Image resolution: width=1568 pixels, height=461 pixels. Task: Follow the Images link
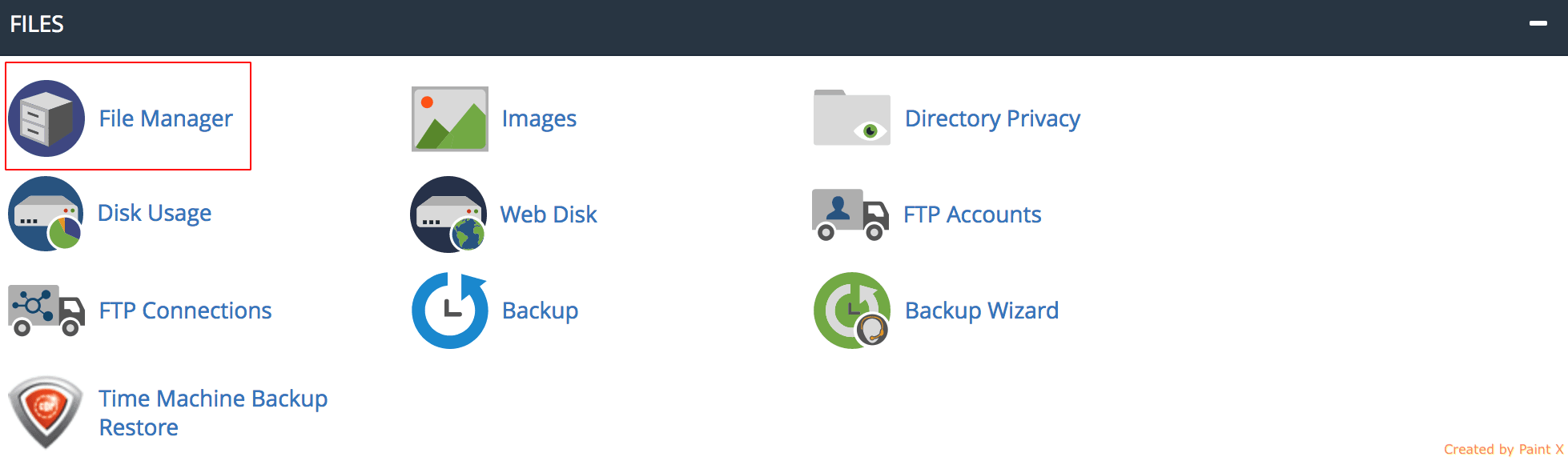pos(538,118)
